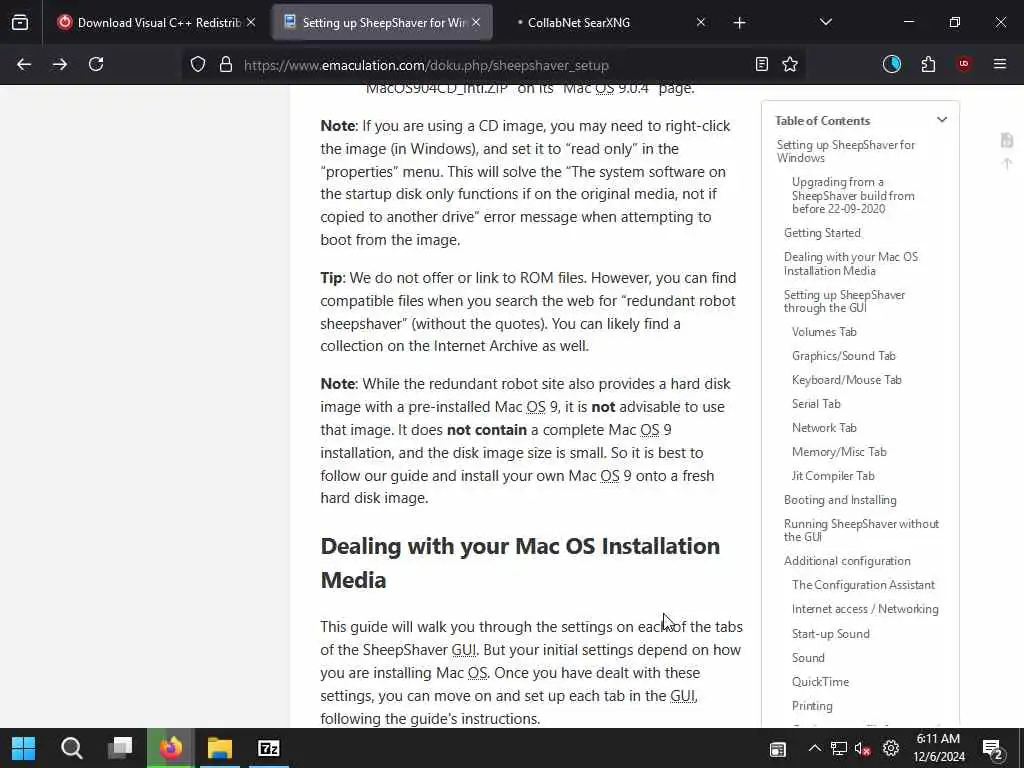Open tracking protection shield icon

click(198, 64)
